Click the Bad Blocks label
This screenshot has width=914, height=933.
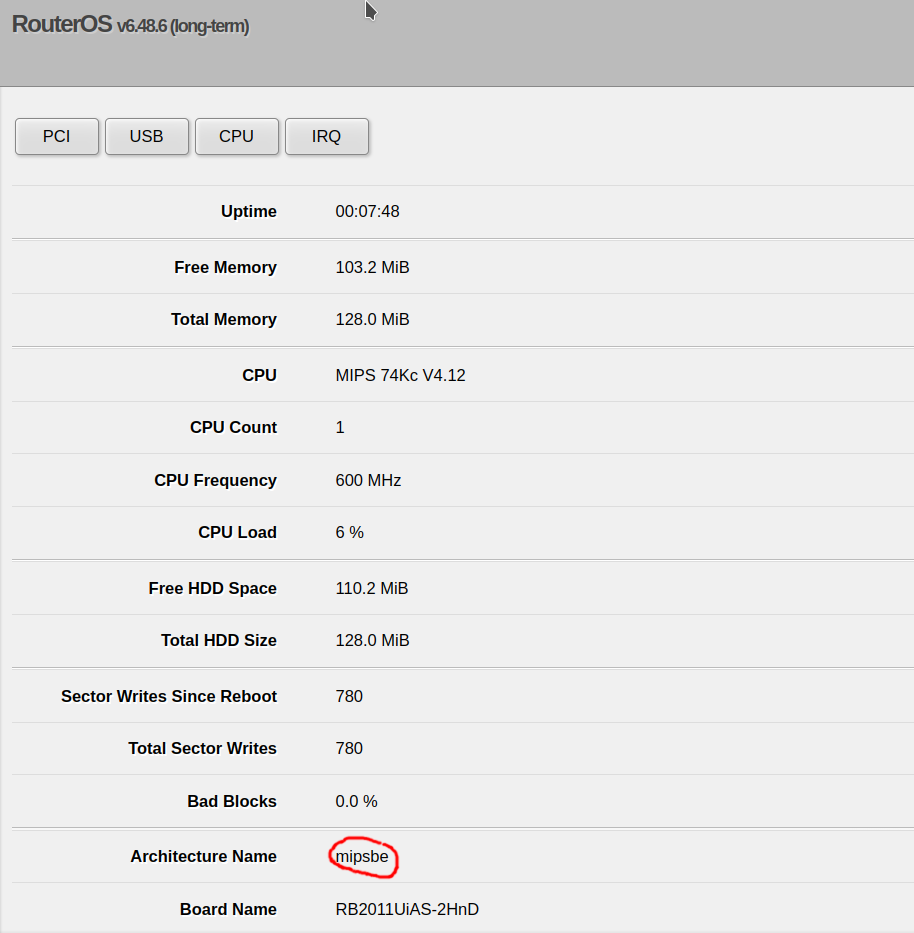[232, 801]
